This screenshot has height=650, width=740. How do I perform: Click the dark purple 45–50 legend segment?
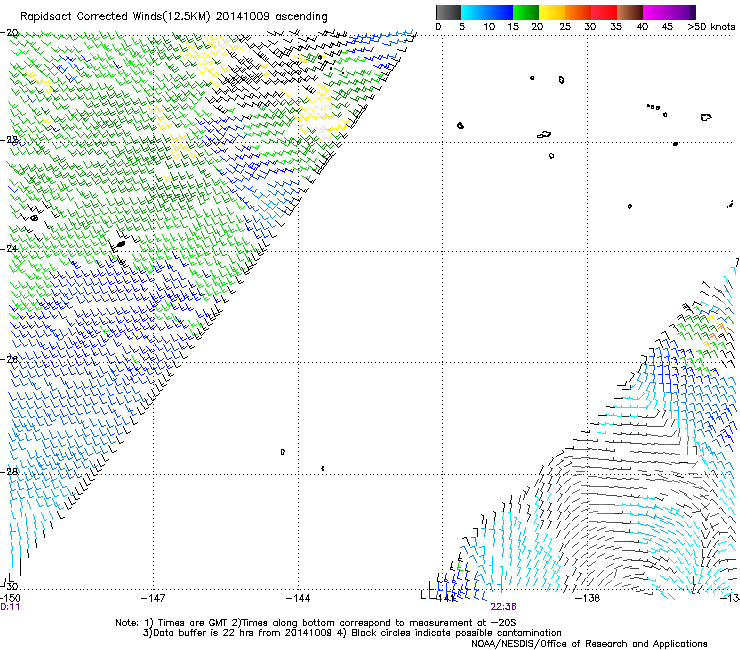click(x=682, y=12)
